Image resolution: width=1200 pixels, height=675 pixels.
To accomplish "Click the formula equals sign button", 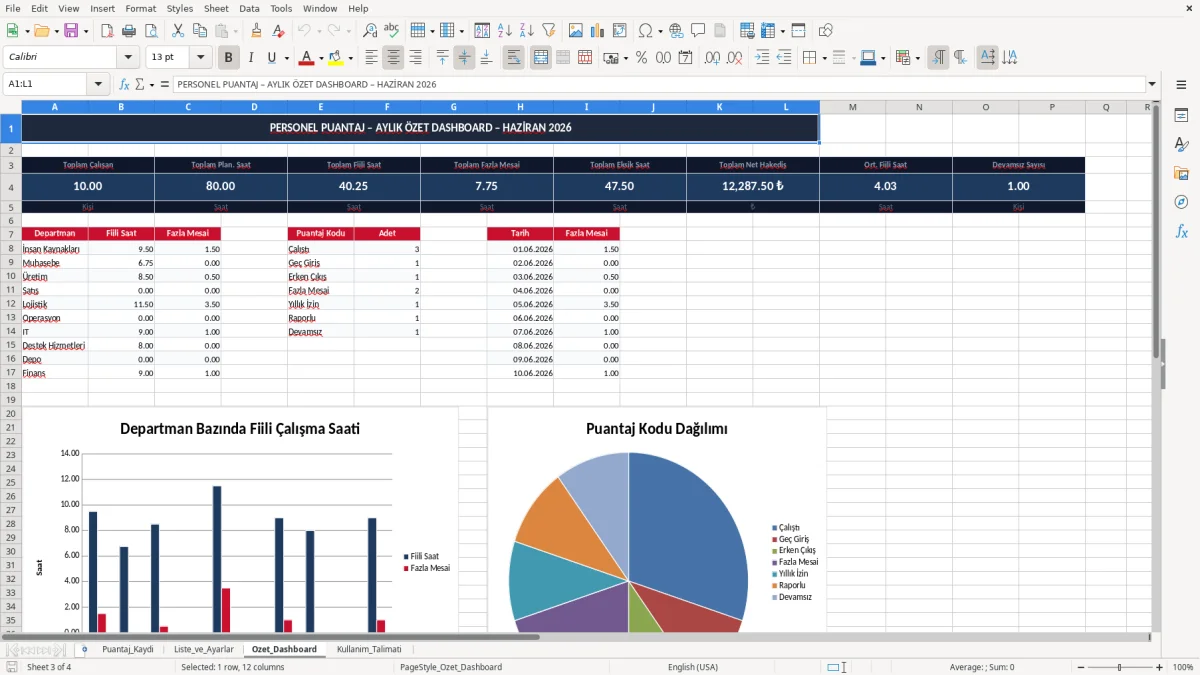I will 165,84.
